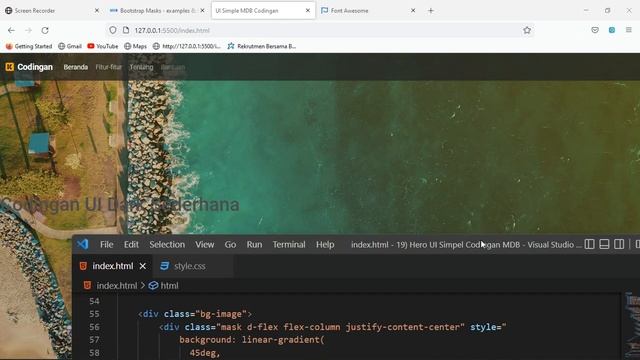The image size is (640, 360).
Task: Close the Bootstrap Masks tab
Action: [202, 11]
